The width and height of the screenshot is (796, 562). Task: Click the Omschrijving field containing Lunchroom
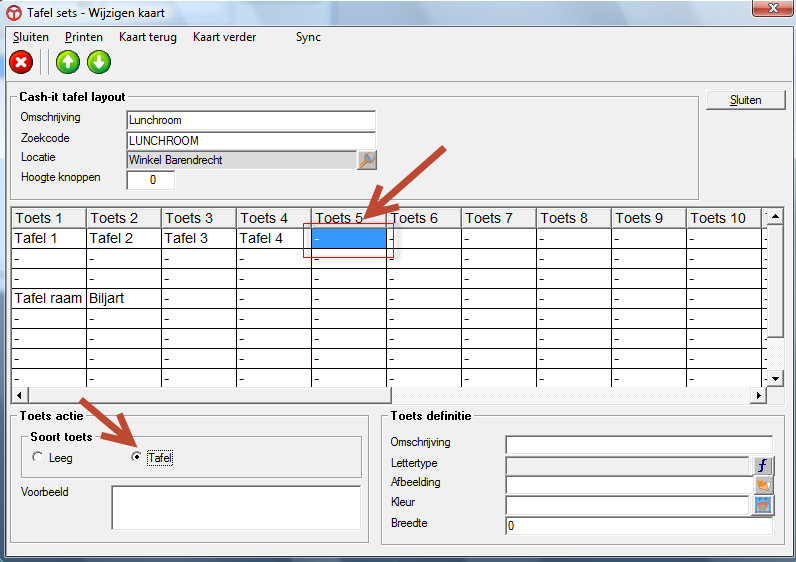click(251, 120)
